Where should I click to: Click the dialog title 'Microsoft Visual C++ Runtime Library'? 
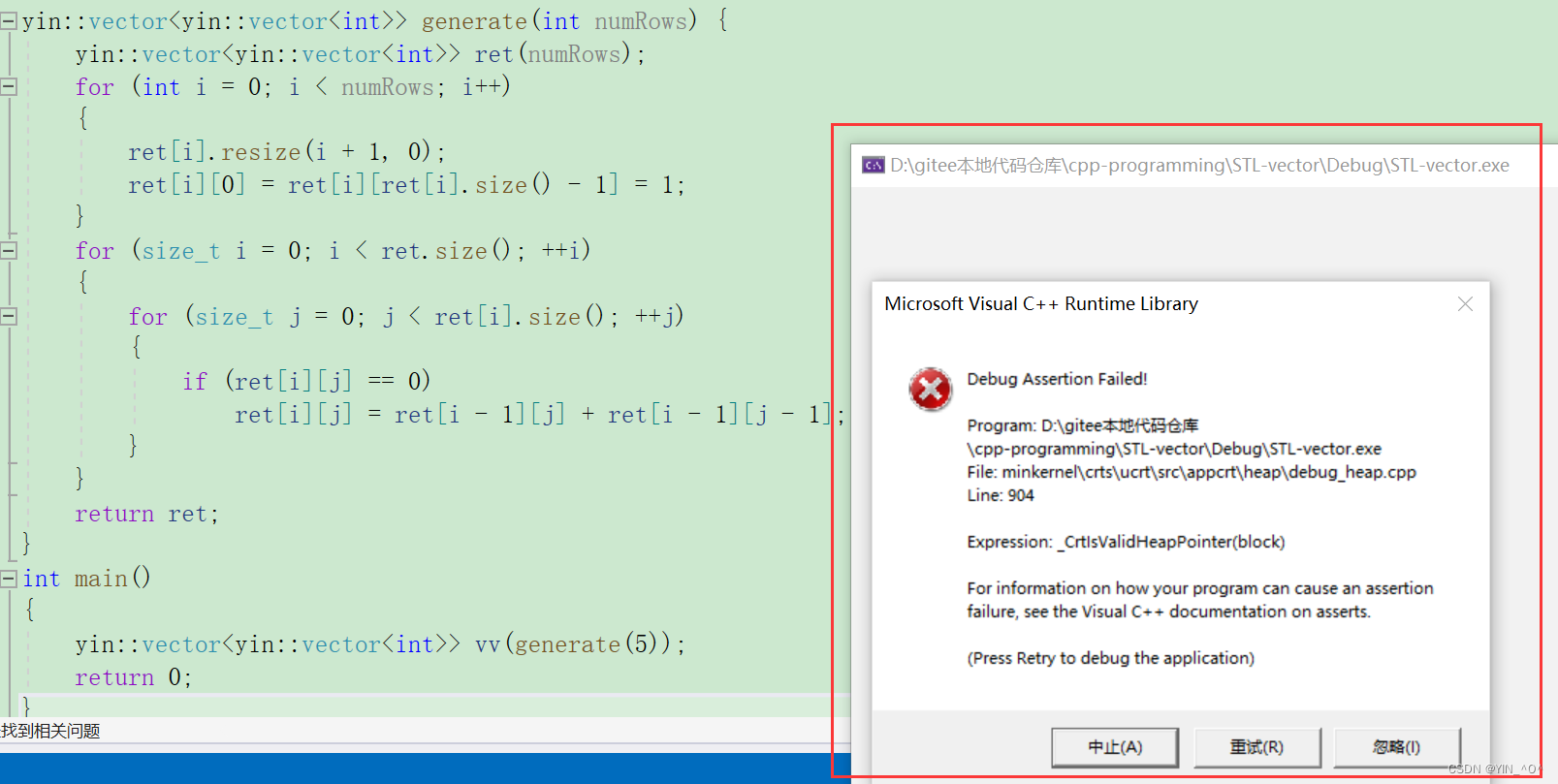1041,304
